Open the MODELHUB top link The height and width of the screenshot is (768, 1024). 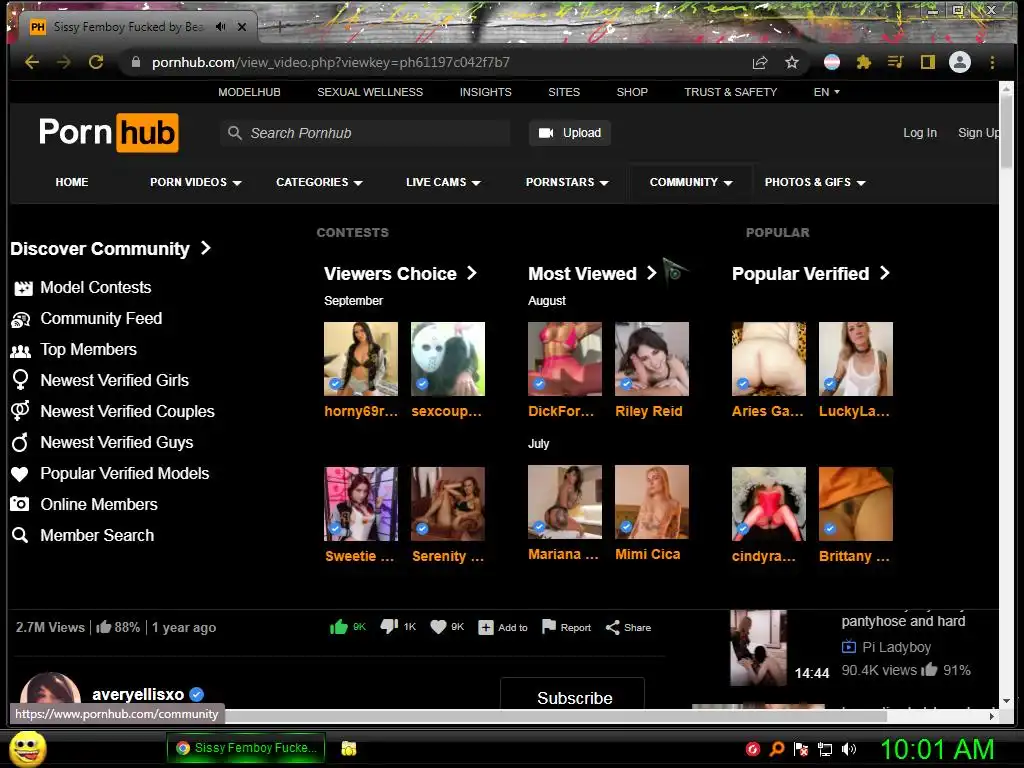tap(249, 92)
